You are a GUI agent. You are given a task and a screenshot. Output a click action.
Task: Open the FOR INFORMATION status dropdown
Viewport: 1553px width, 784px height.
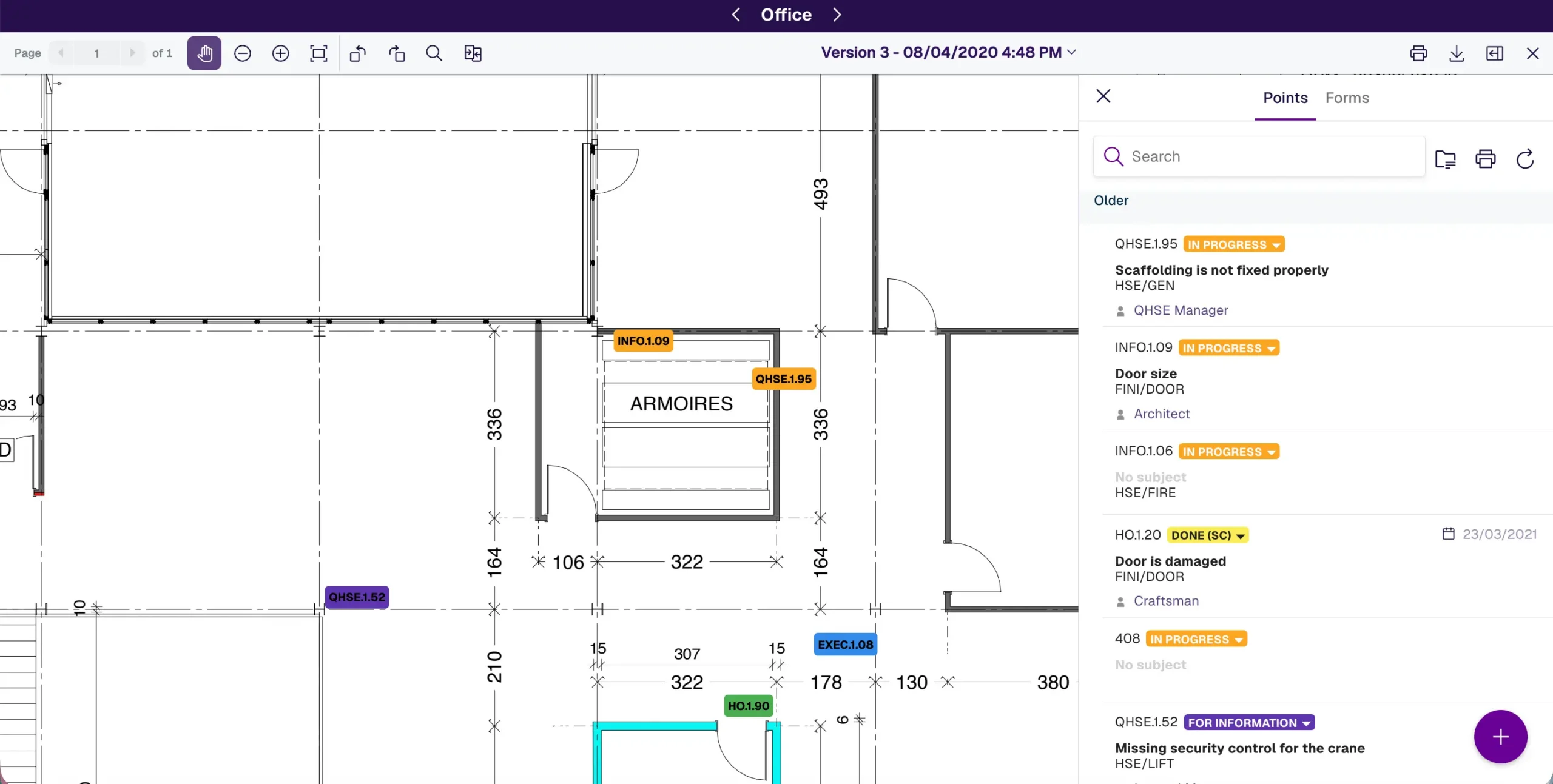click(1249, 723)
